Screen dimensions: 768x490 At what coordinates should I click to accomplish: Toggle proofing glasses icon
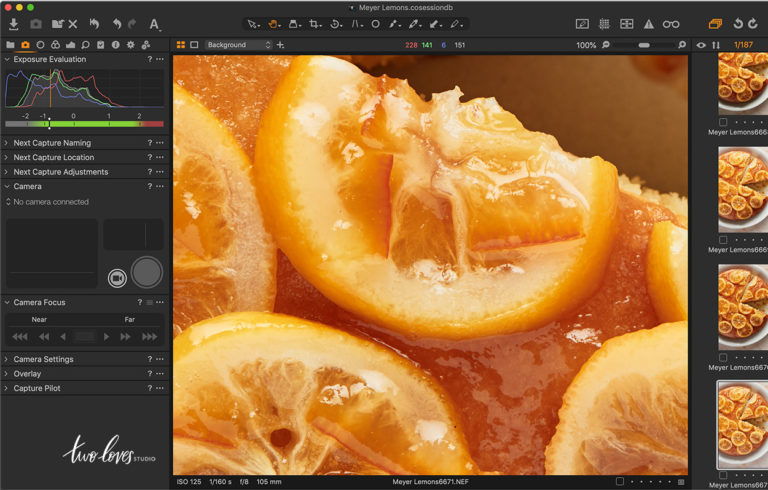coord(671,24)
